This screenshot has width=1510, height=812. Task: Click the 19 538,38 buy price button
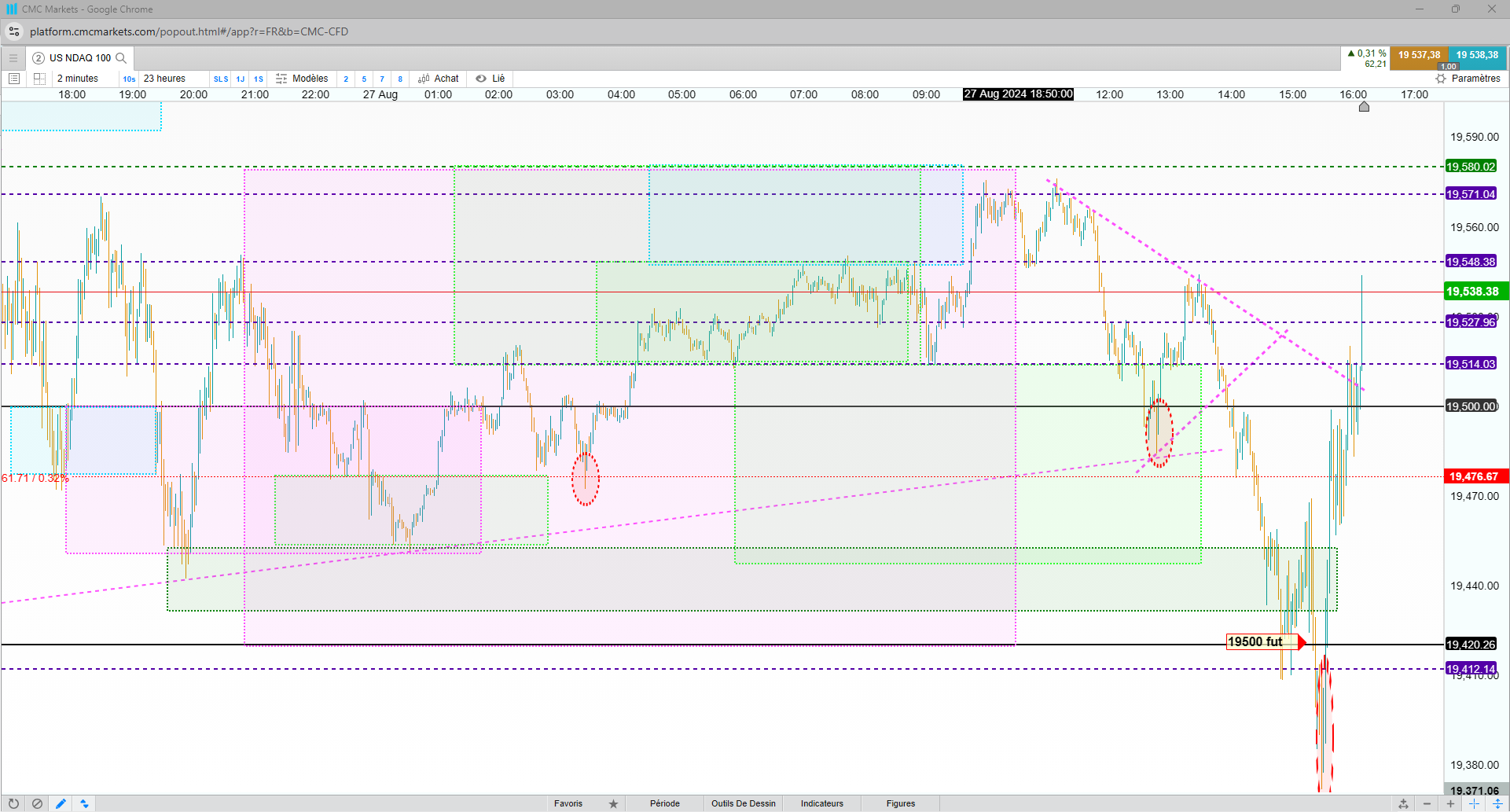[x=1477, y=55]
